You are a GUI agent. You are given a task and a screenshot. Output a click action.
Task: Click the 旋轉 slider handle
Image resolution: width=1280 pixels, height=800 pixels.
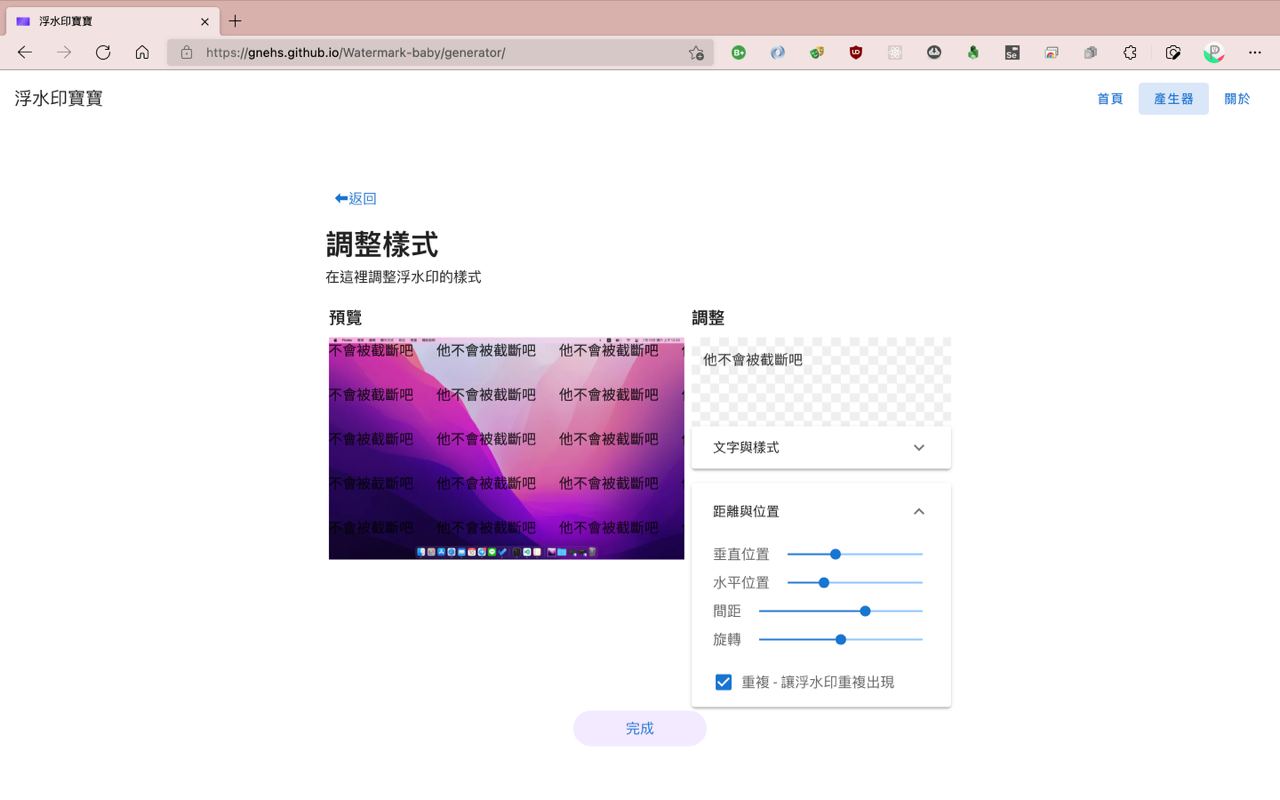pos(840,639)
